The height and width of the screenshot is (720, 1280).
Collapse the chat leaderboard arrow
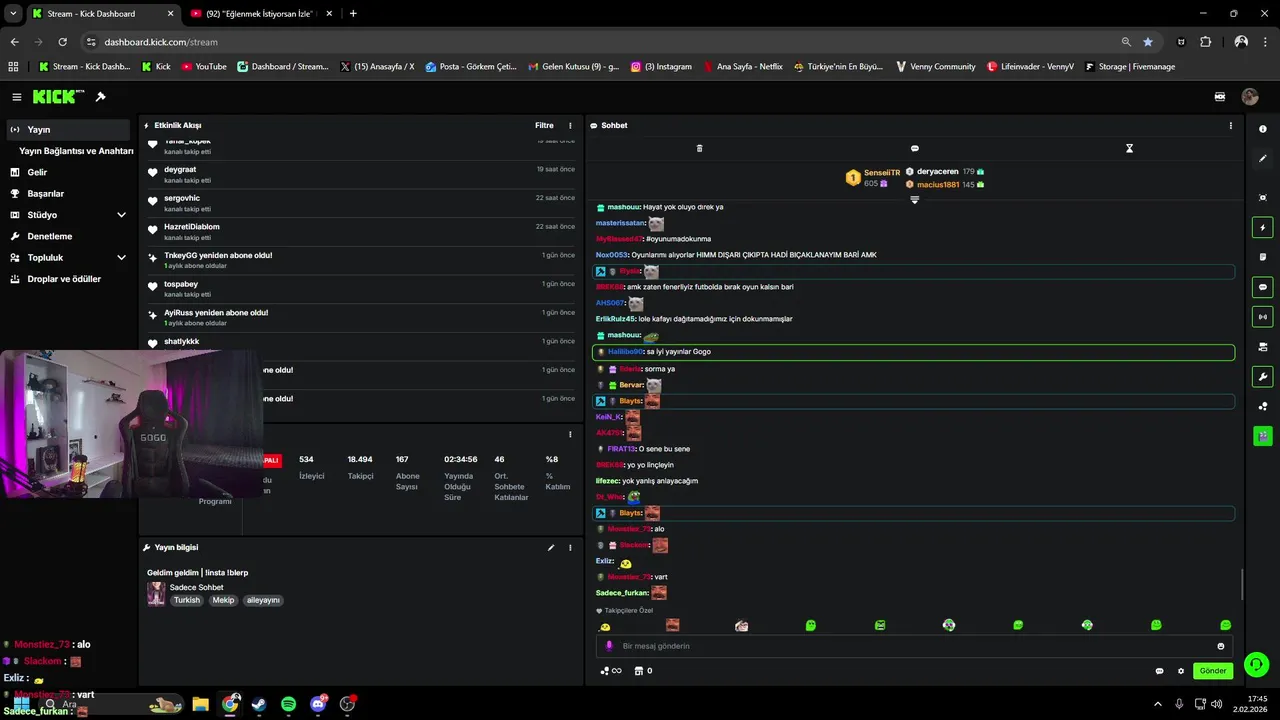914,200
